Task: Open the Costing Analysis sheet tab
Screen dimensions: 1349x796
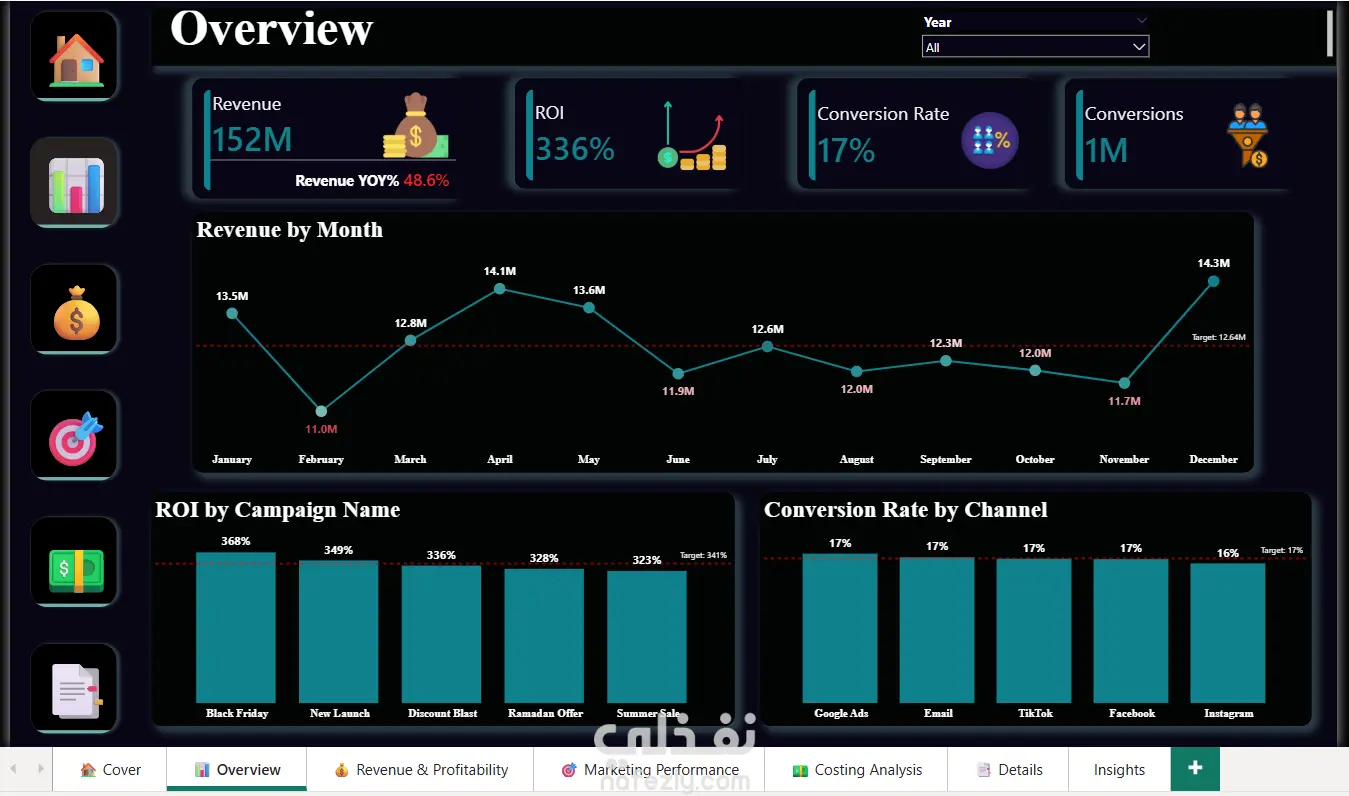Action: point(856,770)
